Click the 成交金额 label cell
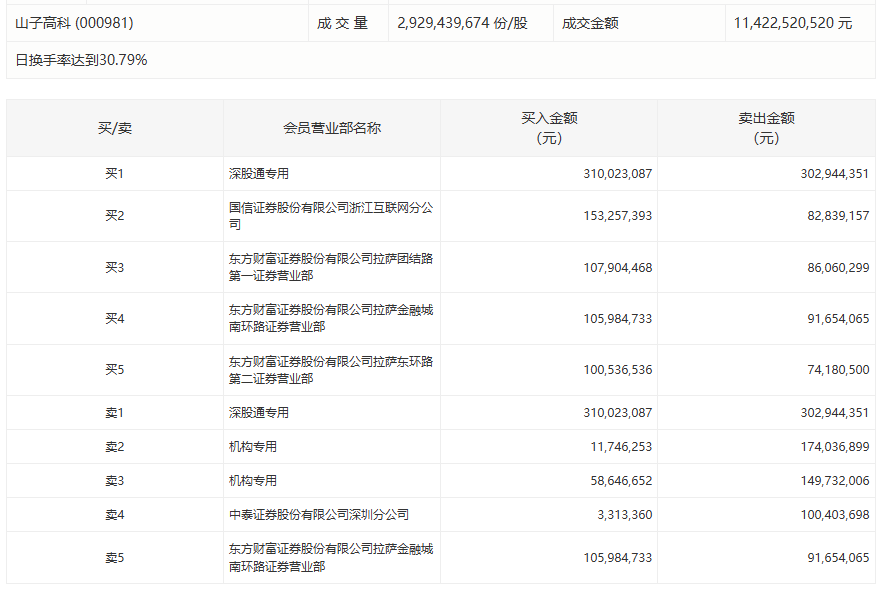This screenshot has width=879, height=591. (590, 23)
